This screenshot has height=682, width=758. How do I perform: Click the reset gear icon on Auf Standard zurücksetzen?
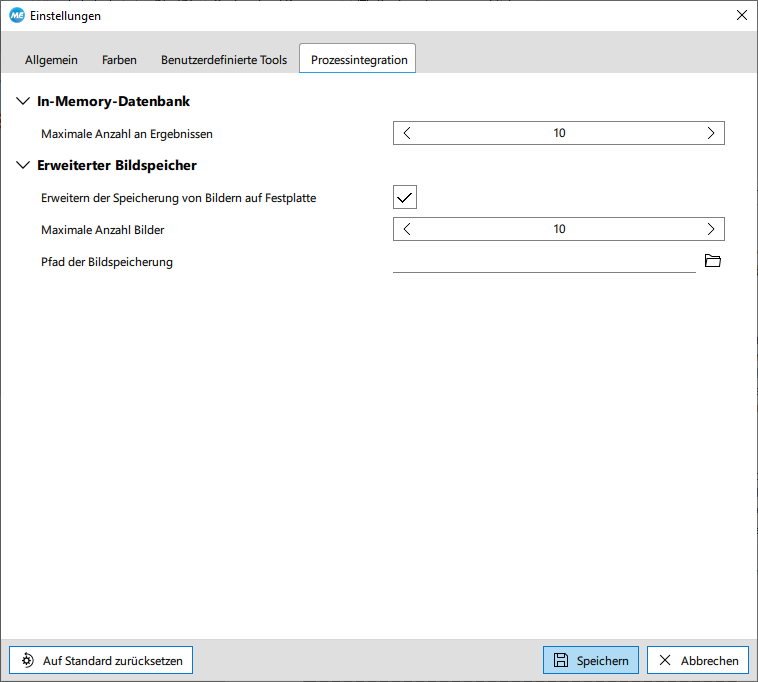pos(27,660)
